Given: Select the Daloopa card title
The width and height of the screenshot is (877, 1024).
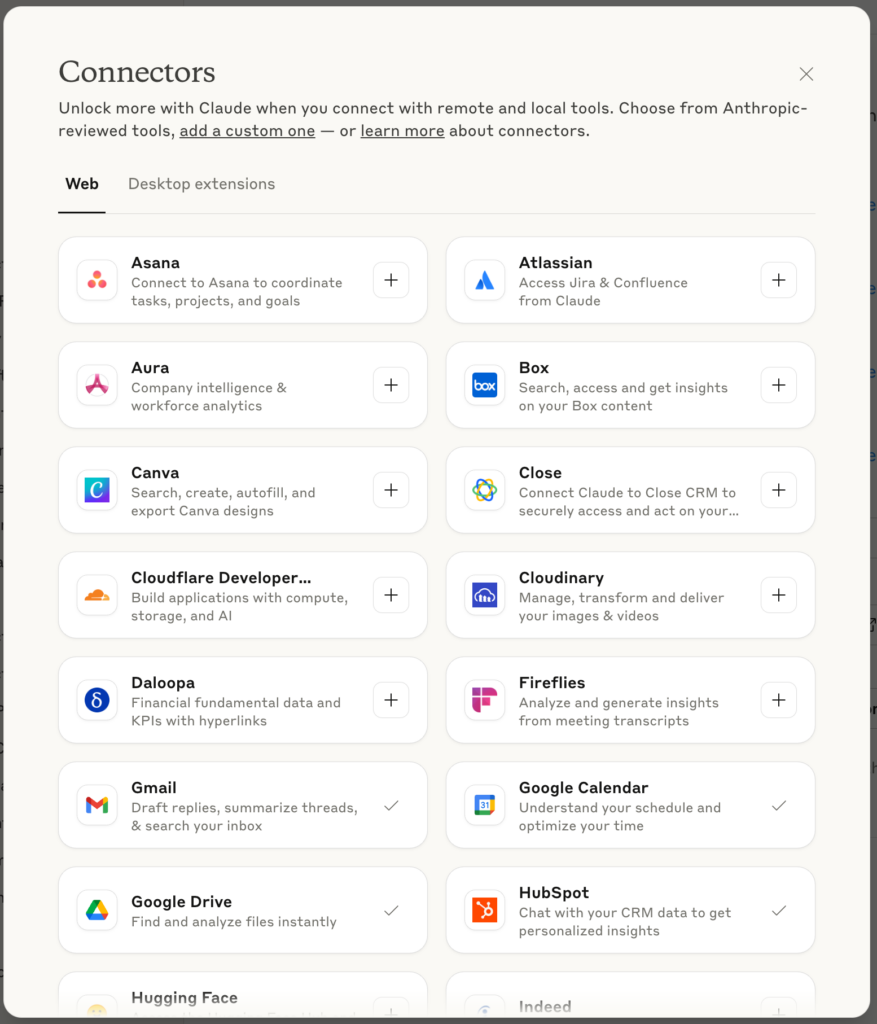Looking at the screenshot, I should point(163,682).
